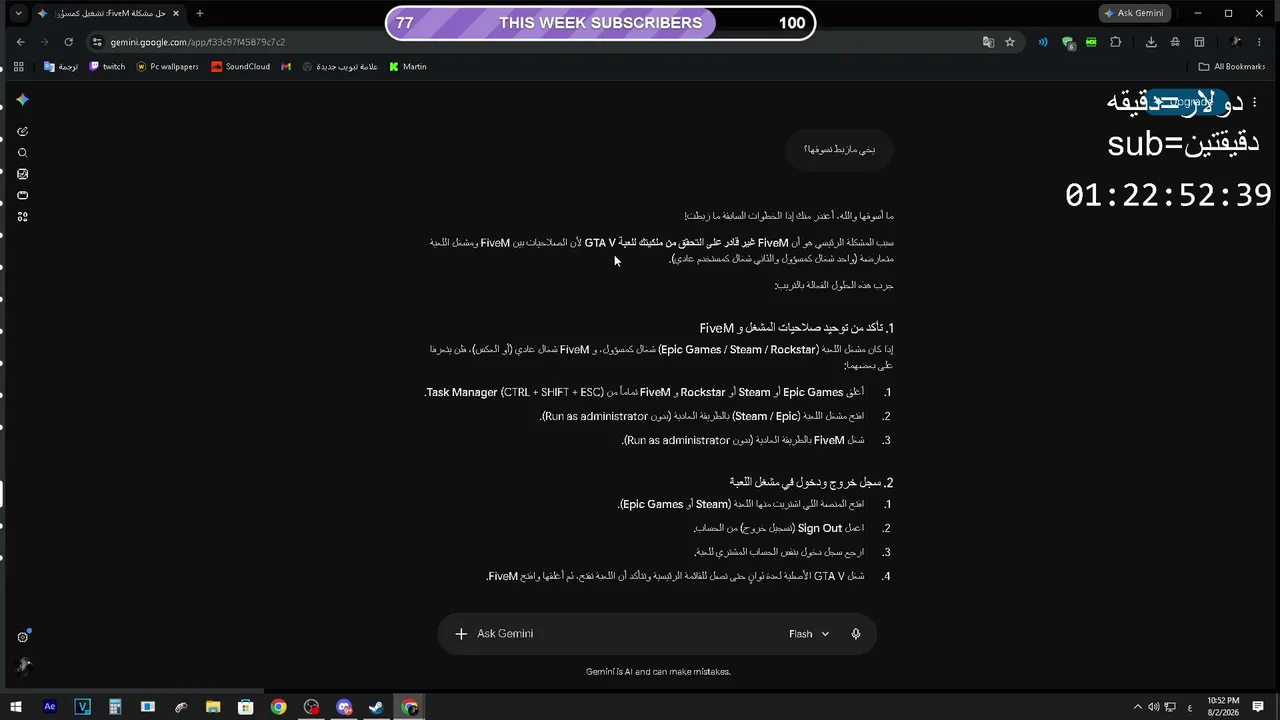Open the Chrome three-dot menu
The image size is (1280, 720).
pos(1260,42)
